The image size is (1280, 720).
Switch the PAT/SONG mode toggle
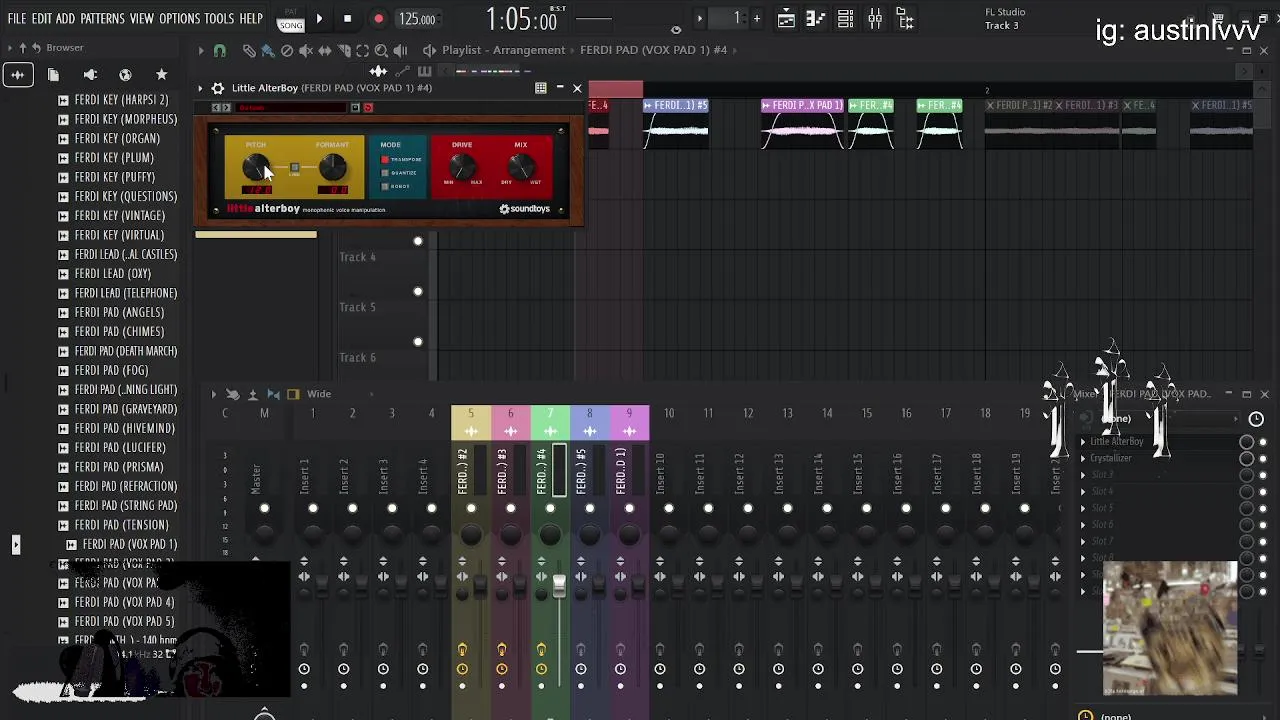point(291,20)
